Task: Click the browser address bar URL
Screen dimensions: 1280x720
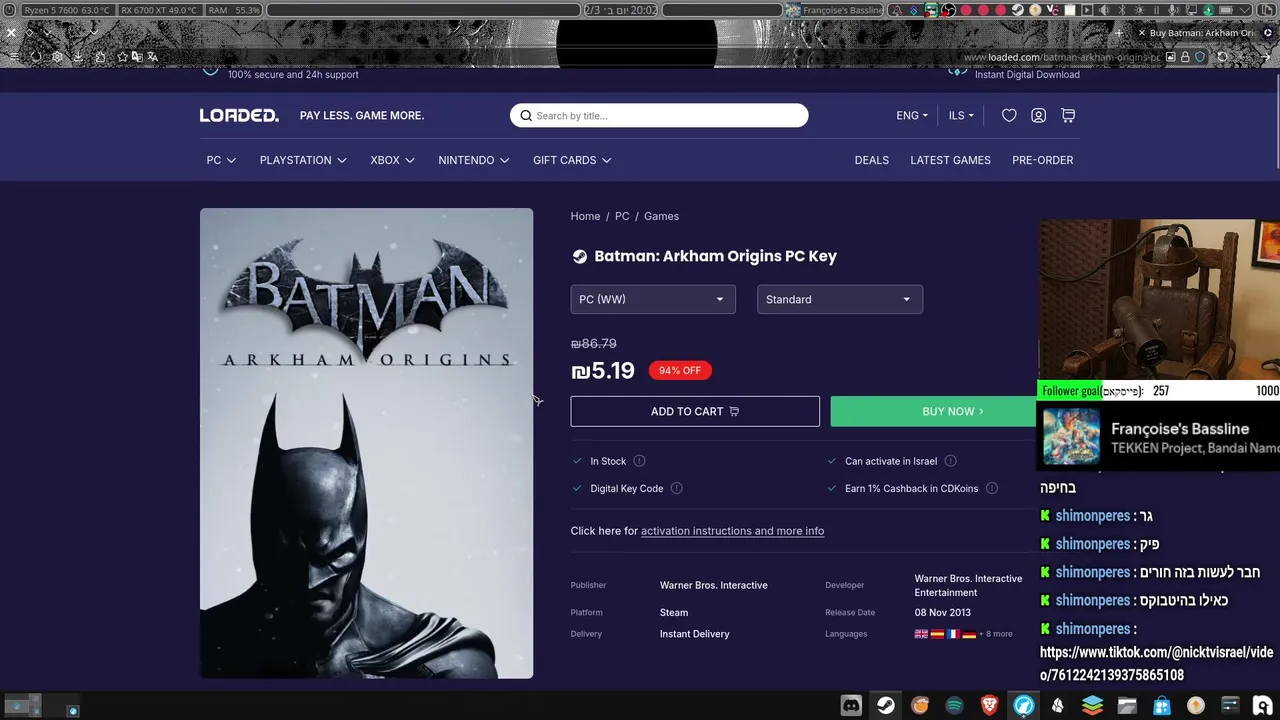Action: [1061, 57]
